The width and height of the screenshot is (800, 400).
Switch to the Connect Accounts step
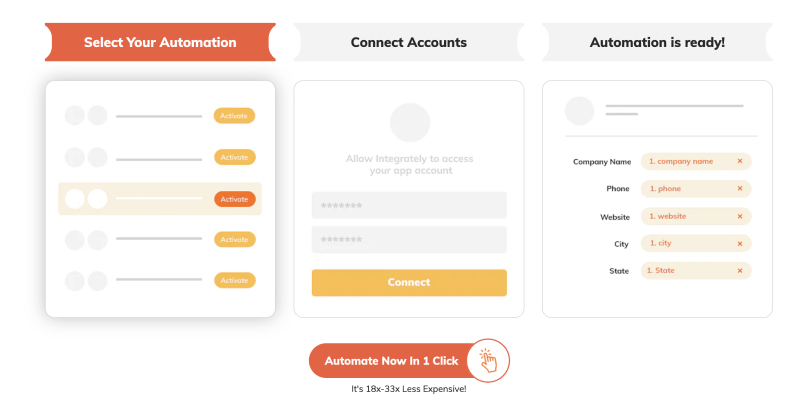[x=408, y=43]
